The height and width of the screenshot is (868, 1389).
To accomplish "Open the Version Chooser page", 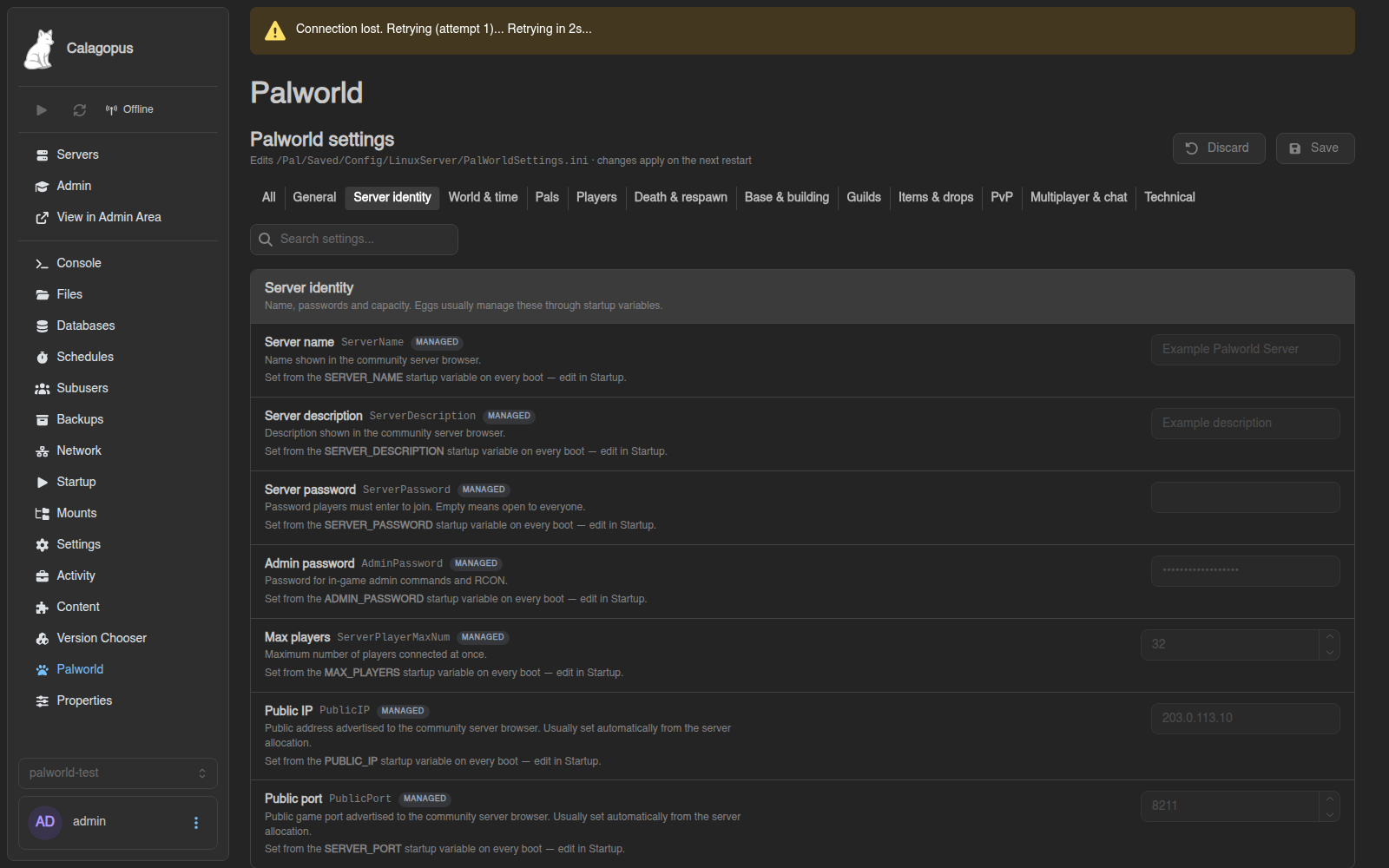I will coord(118,638).
